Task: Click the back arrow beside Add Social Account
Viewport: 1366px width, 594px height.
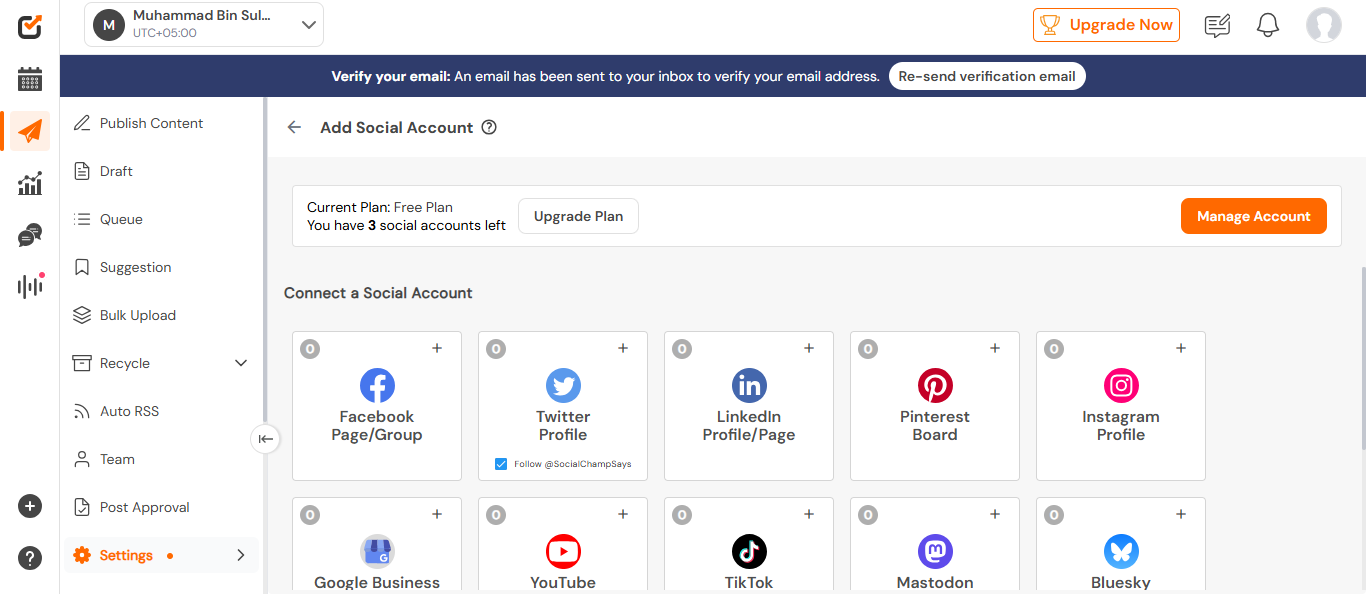Action: click(x=294, y=127)
